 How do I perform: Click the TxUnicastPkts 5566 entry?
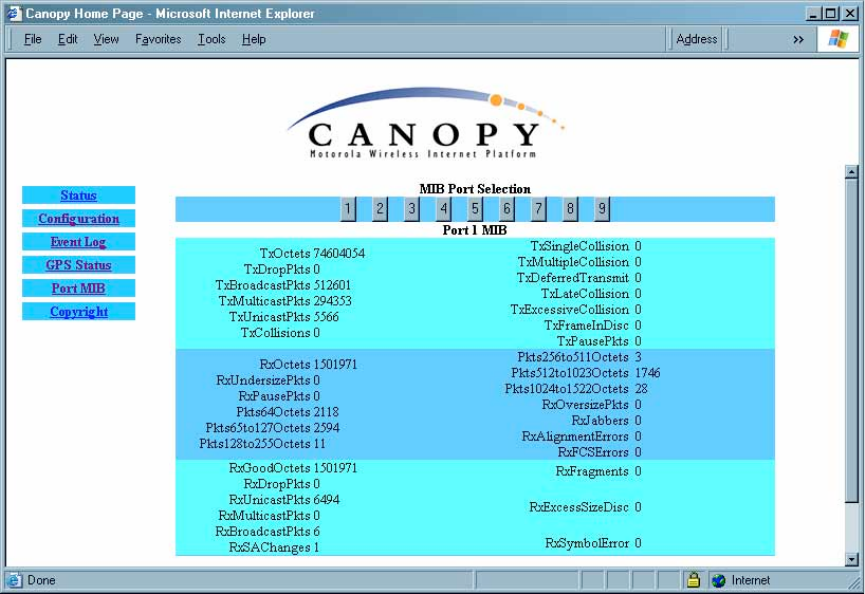(284, 317)
